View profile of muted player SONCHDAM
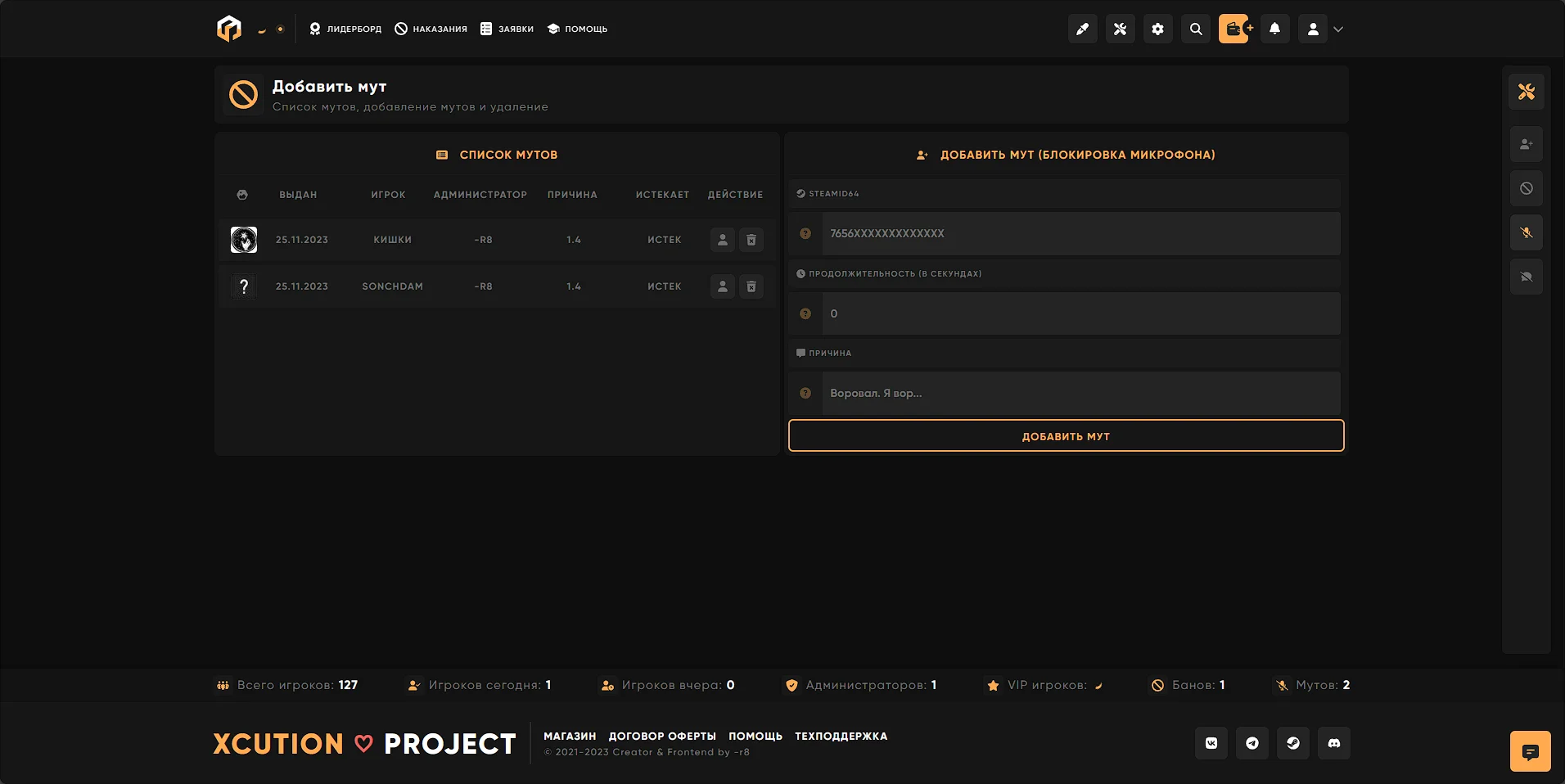Image resolution: width=1565 pixels, height=784 pixels. [x=722, y=286]
